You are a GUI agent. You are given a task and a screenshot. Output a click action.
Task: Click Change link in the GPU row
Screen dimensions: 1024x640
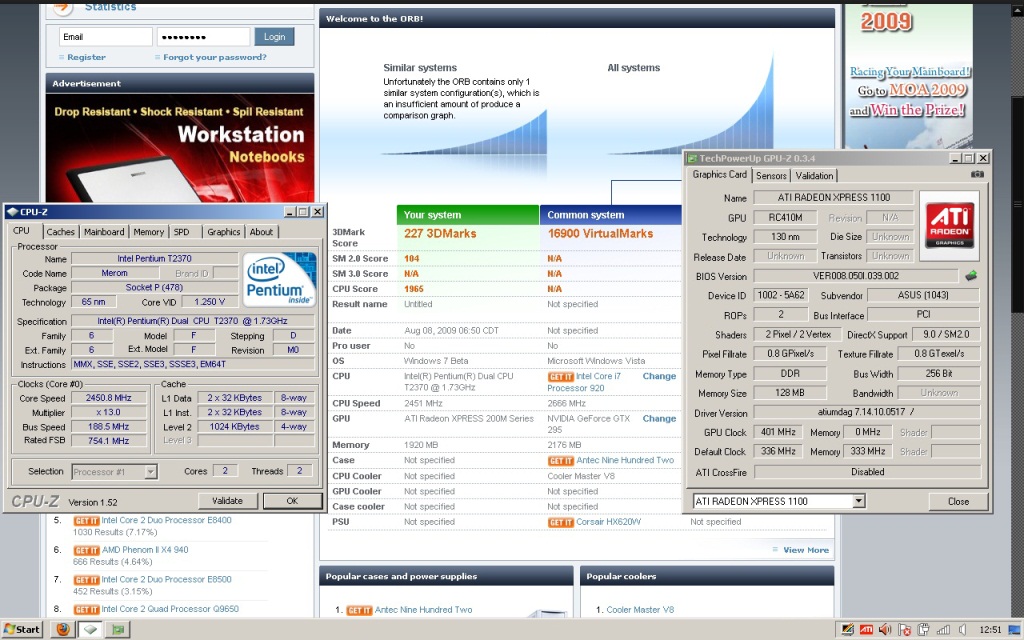[659, 419]
